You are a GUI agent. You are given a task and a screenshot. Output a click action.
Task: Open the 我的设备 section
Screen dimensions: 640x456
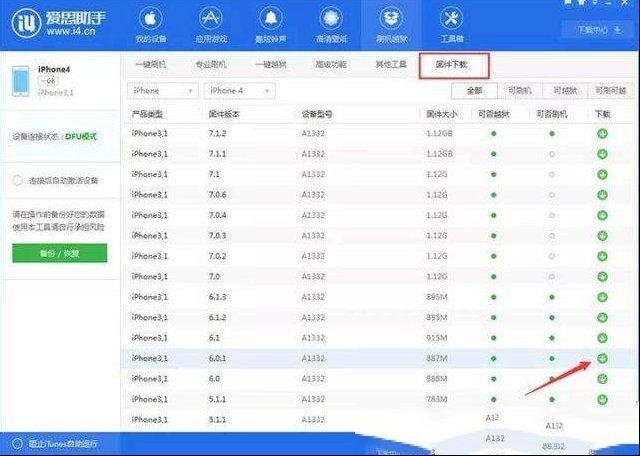[x=151, y=24]
